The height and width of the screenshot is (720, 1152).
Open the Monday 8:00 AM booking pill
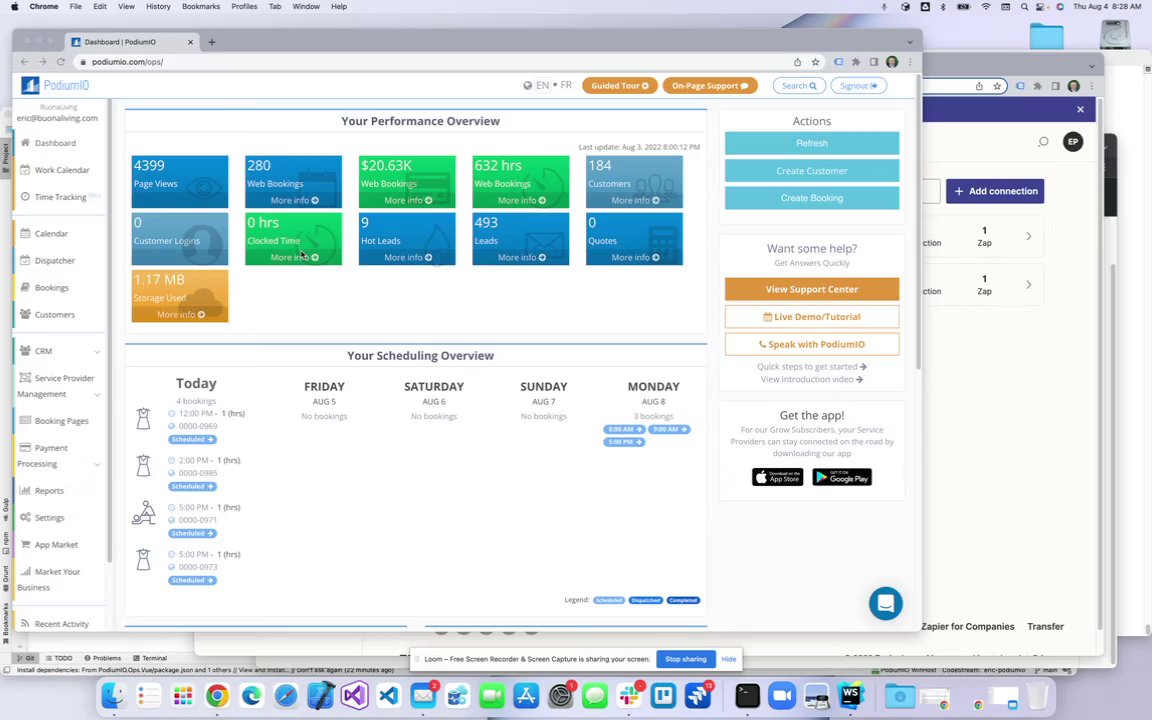[x=624, y=429]
